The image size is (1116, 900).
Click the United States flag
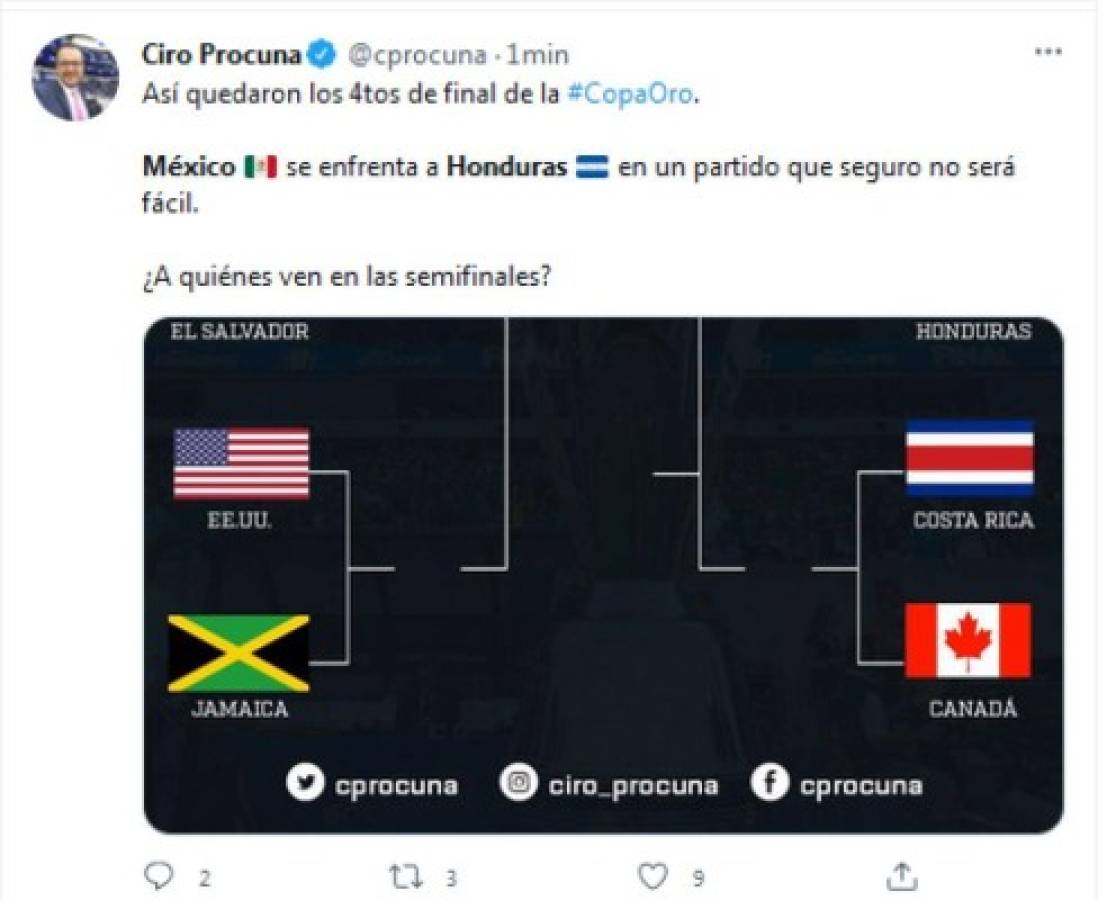[241, 462]
